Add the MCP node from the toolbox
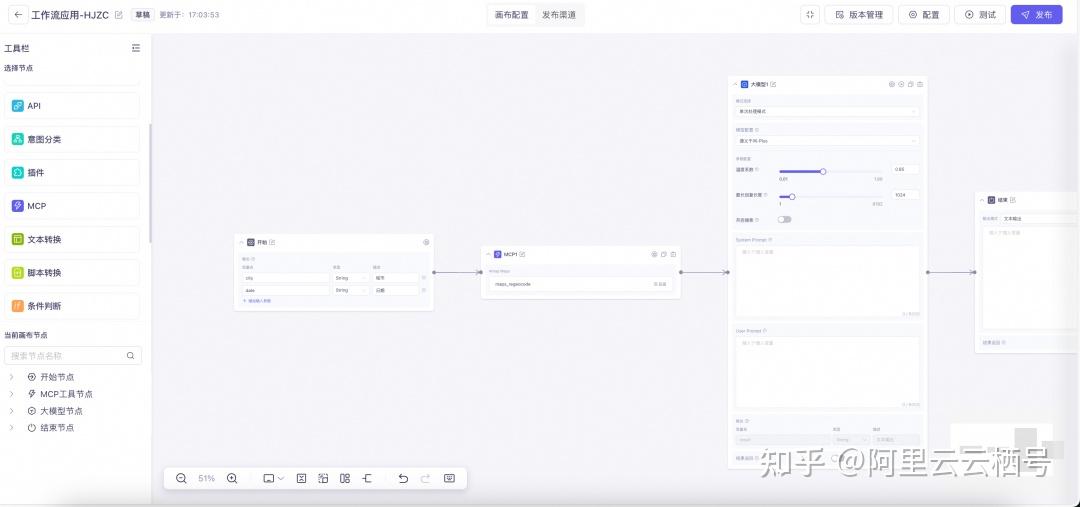The width and height of the screenshot is (1080, 507). coord(72,206)
